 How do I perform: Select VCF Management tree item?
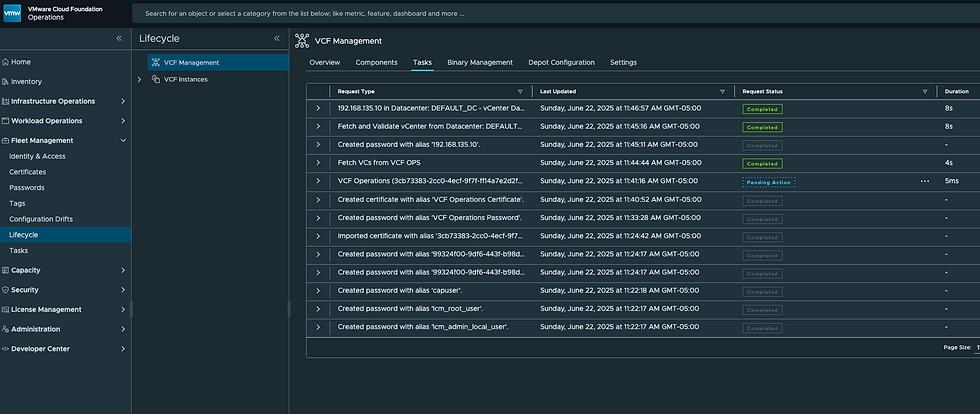[218, 63]
